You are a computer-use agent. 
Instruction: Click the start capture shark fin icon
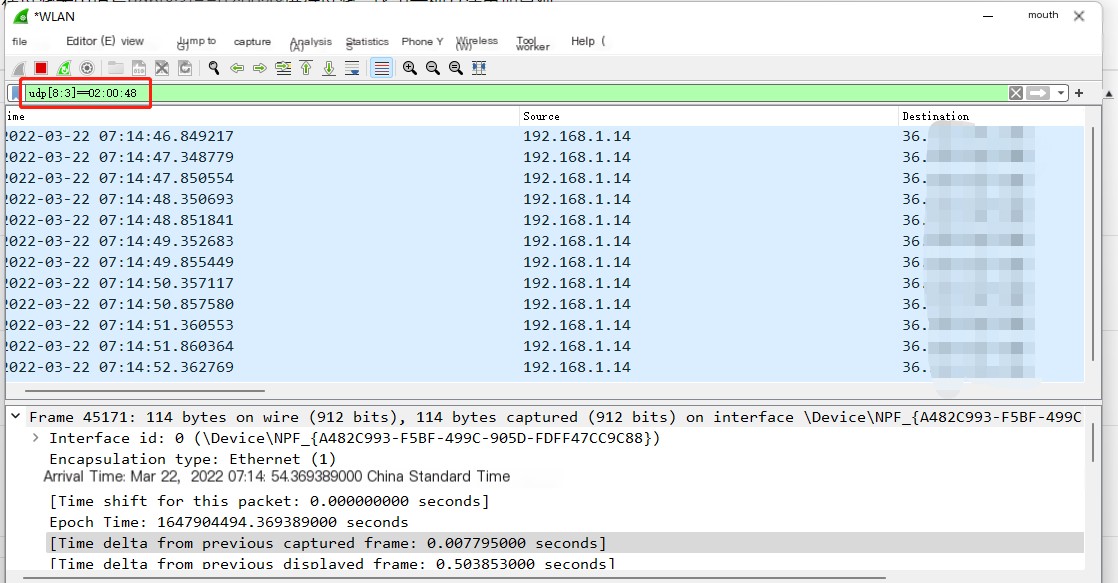click(19, 68)
